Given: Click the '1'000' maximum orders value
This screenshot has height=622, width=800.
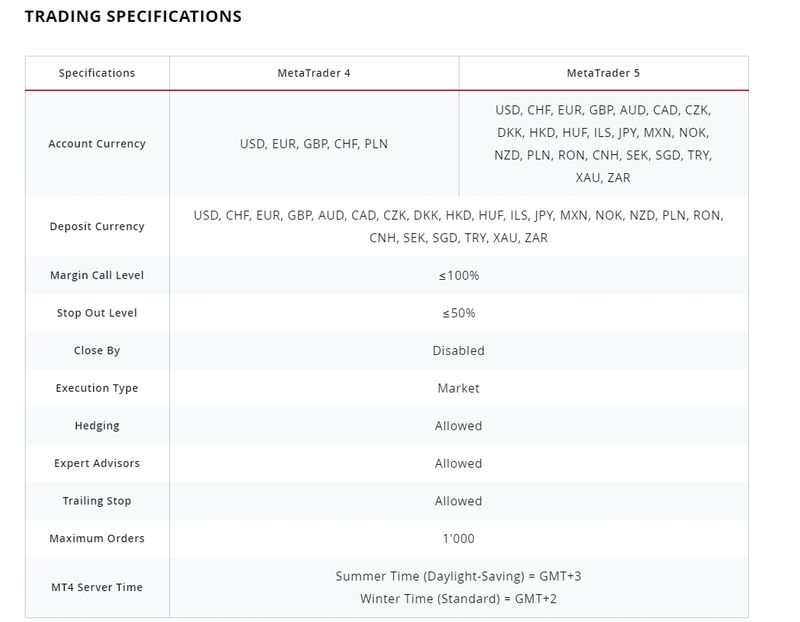Looking at the screenshot, I should pos(458,538).
